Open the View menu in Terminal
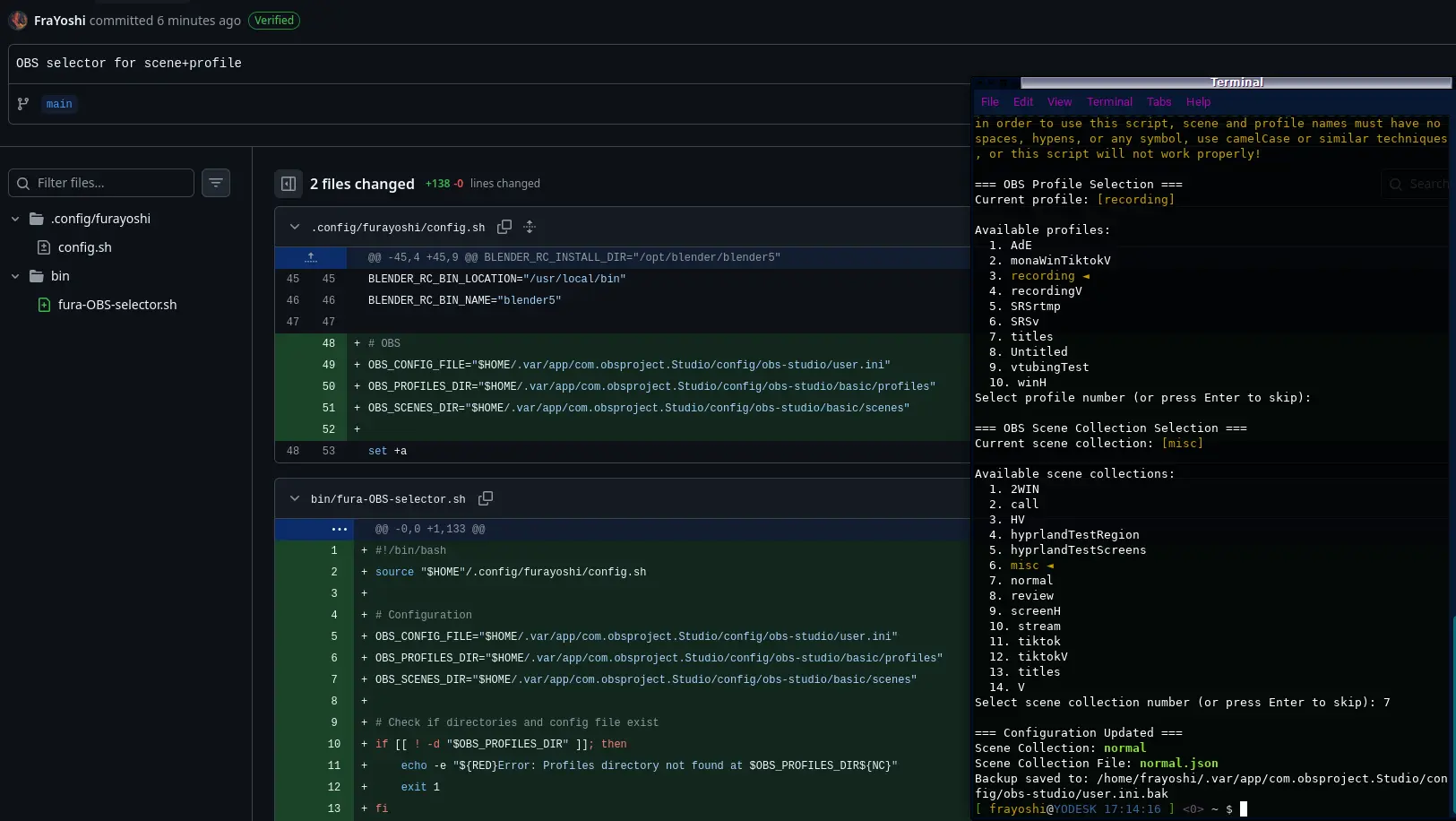The height and width of the screenshot is (821, 1456). click(x=1059, y=102)
